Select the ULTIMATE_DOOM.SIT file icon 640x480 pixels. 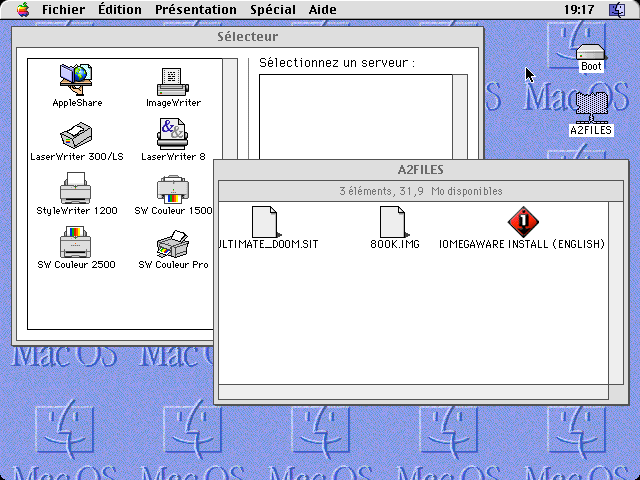click(x=266, y=222)
